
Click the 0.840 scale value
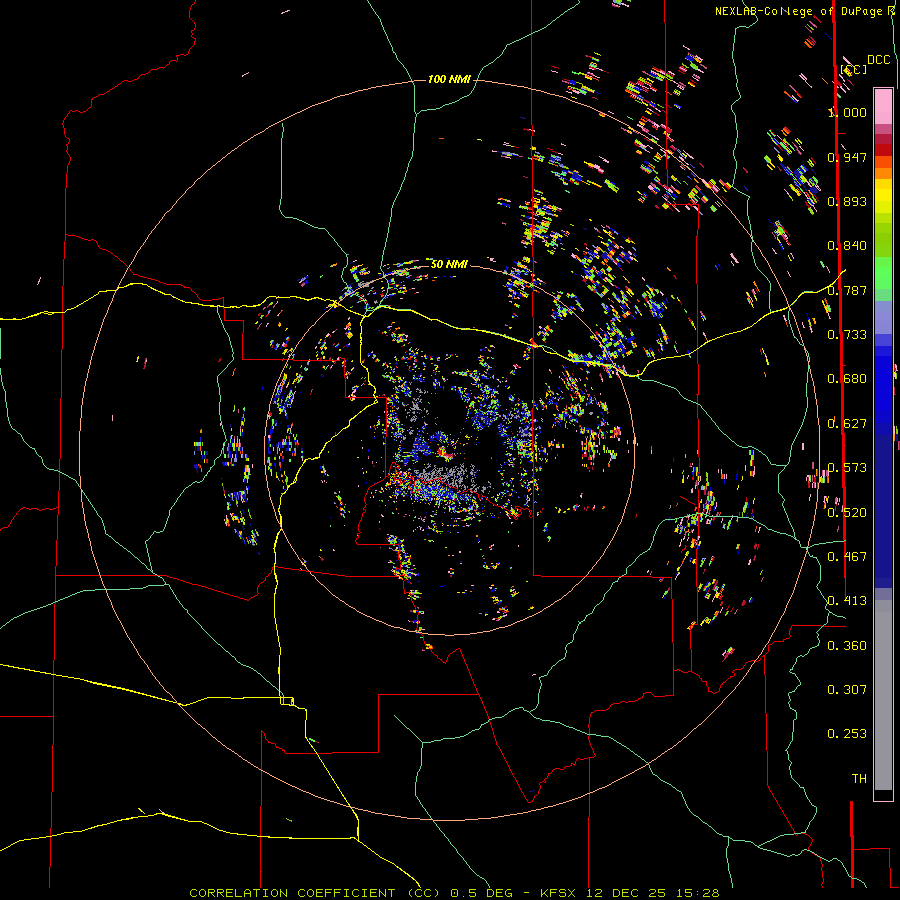(847, 245)
